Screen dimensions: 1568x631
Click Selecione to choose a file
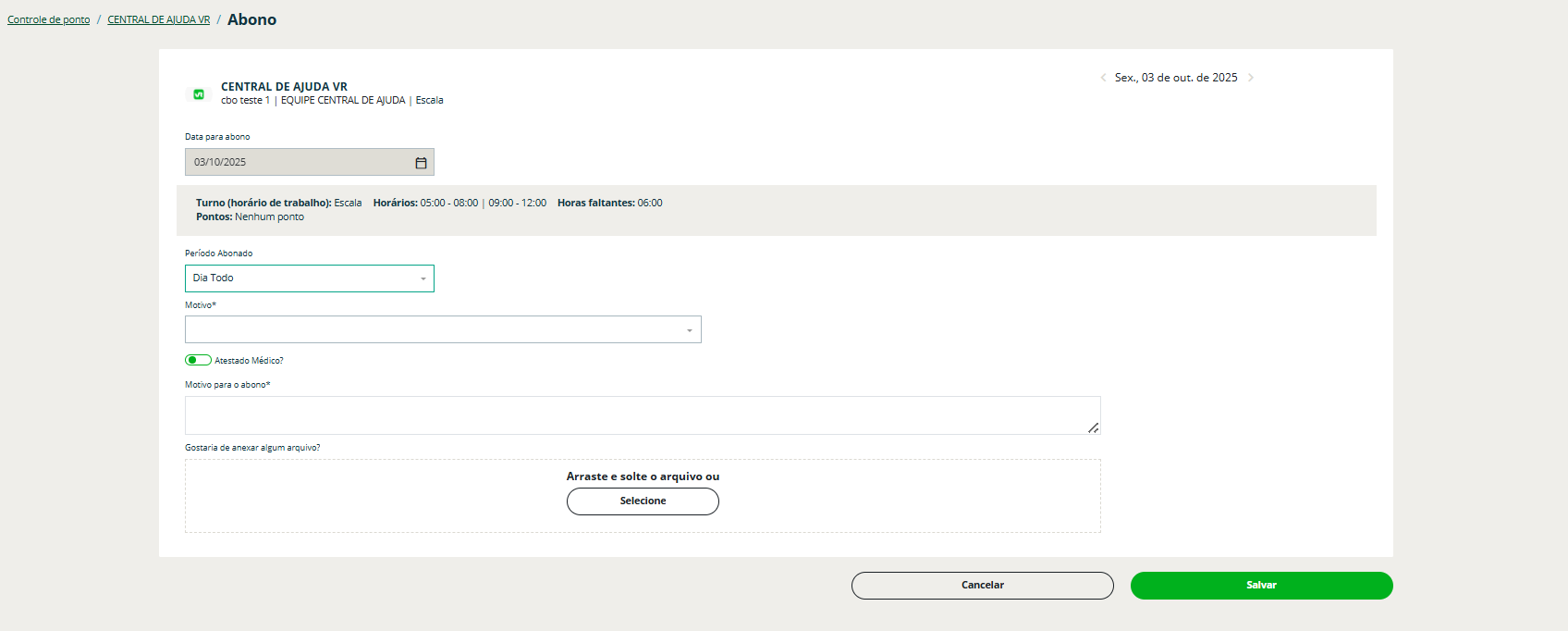pyautogui.click(x=643, y=501)
